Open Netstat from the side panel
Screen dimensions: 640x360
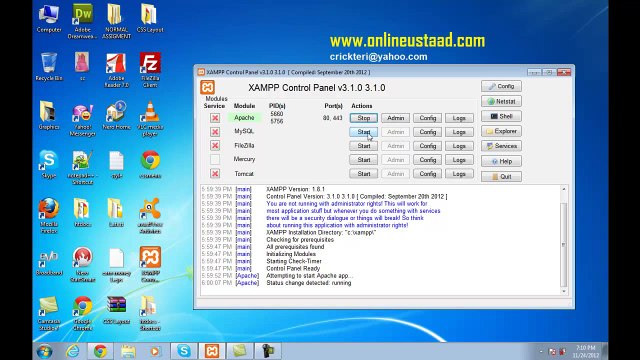coord(501,101)
